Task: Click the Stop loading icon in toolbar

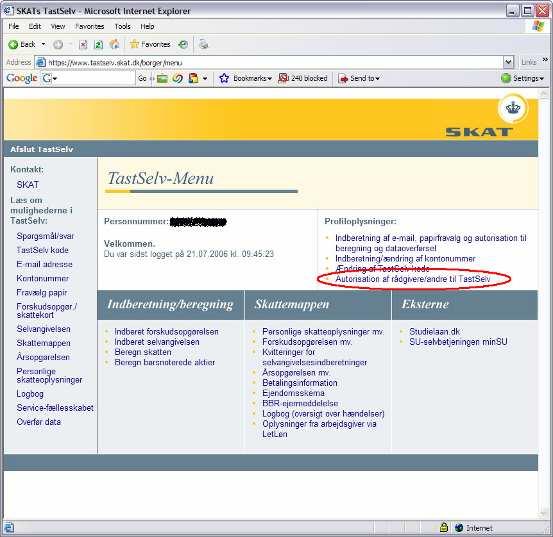Action: click(x=83, y=44)
